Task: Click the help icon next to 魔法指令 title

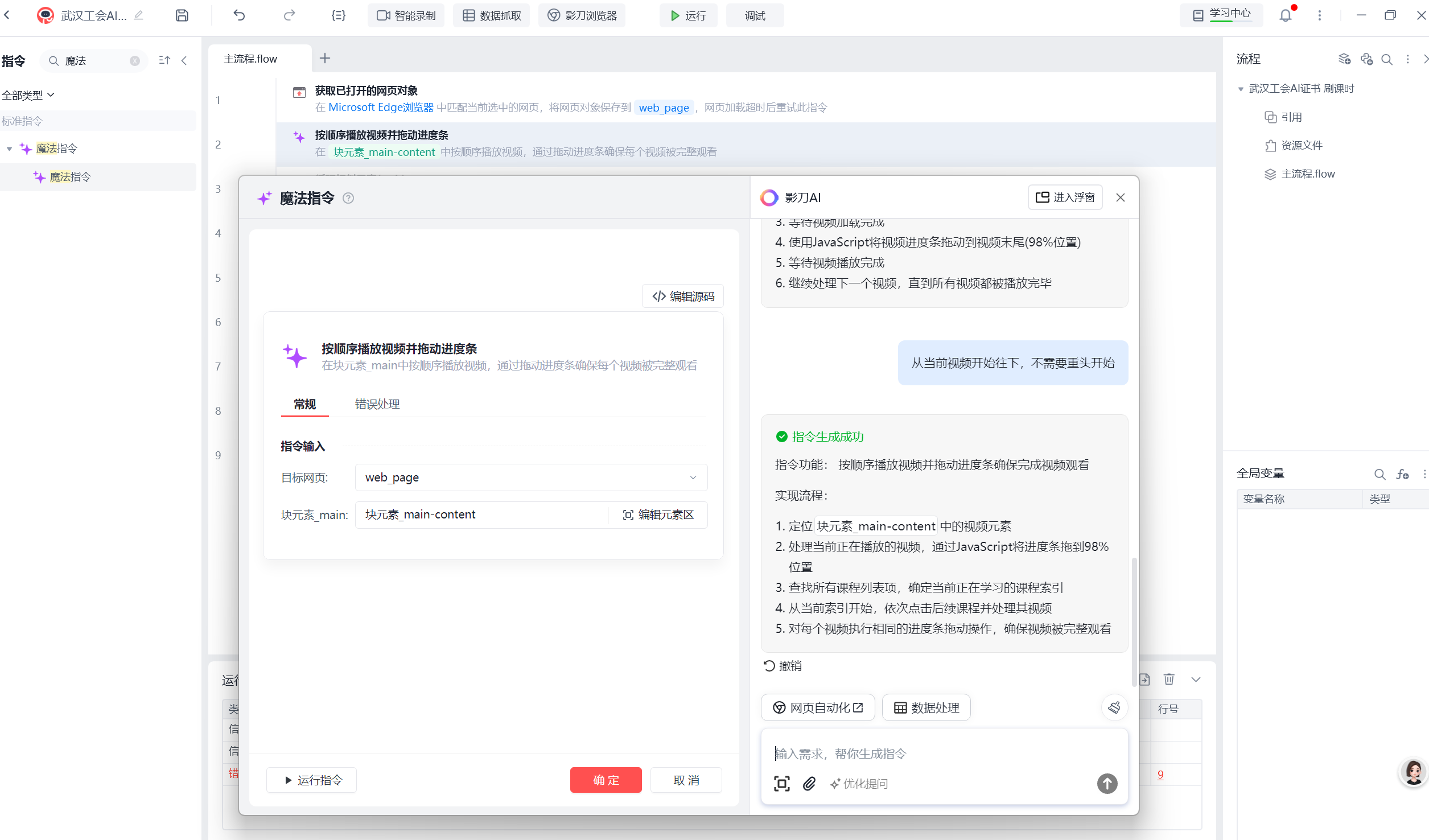Action: (348, 198)
